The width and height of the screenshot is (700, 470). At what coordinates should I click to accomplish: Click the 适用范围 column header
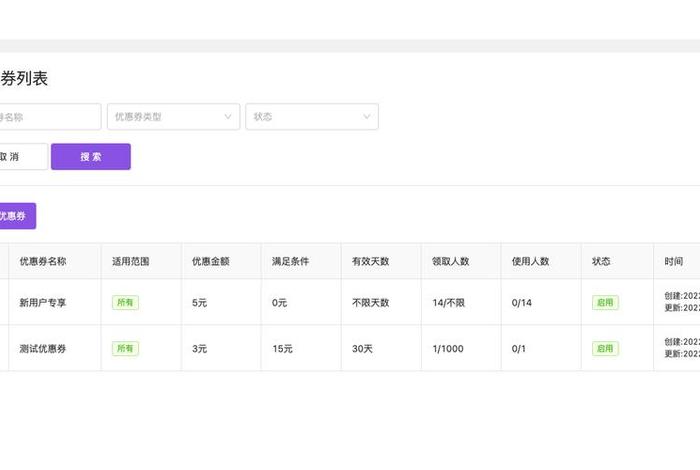pyautogui.click(x=131, y=261)
